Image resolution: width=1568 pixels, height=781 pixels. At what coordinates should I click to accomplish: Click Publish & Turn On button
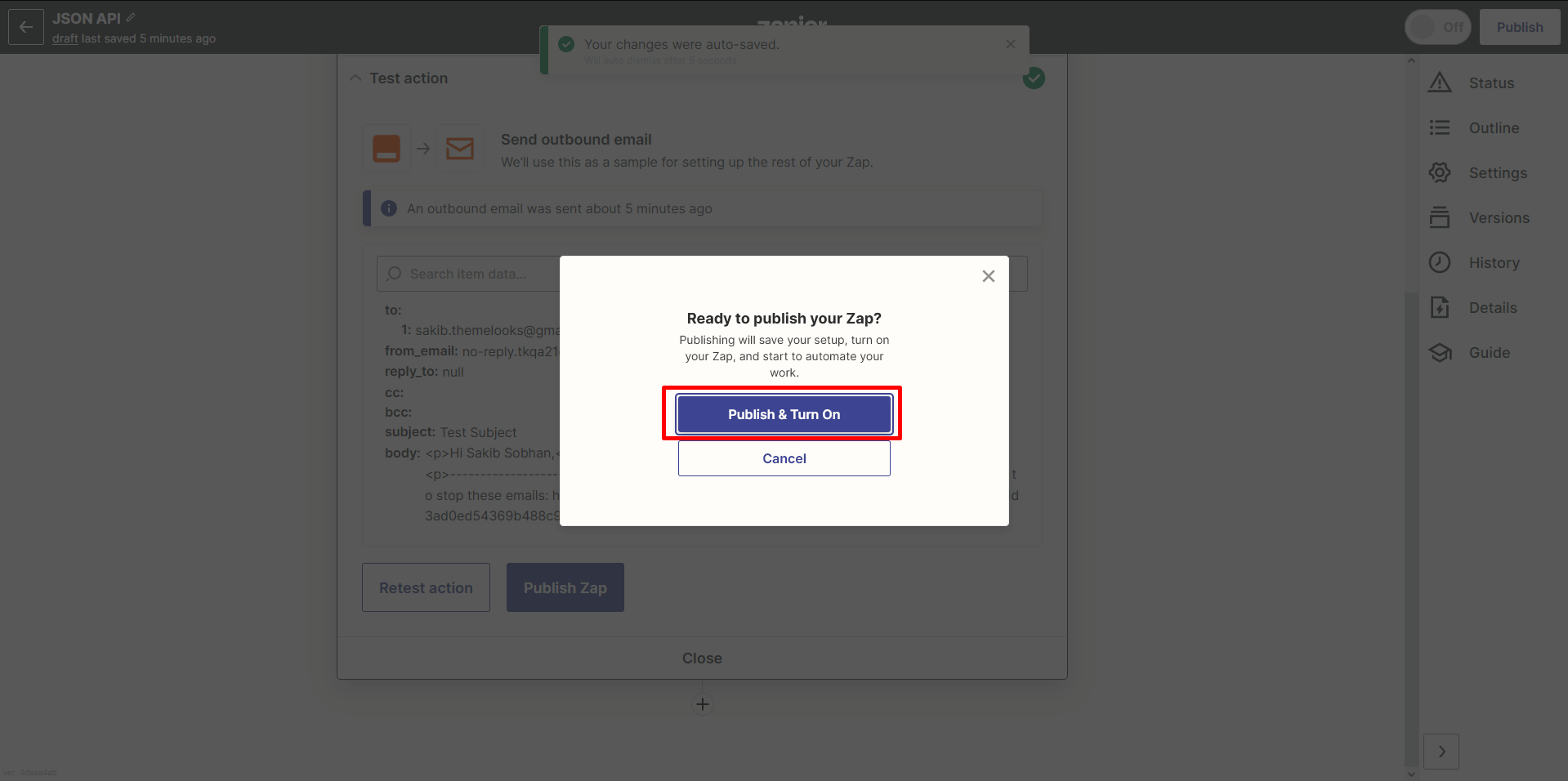[784, 414]
